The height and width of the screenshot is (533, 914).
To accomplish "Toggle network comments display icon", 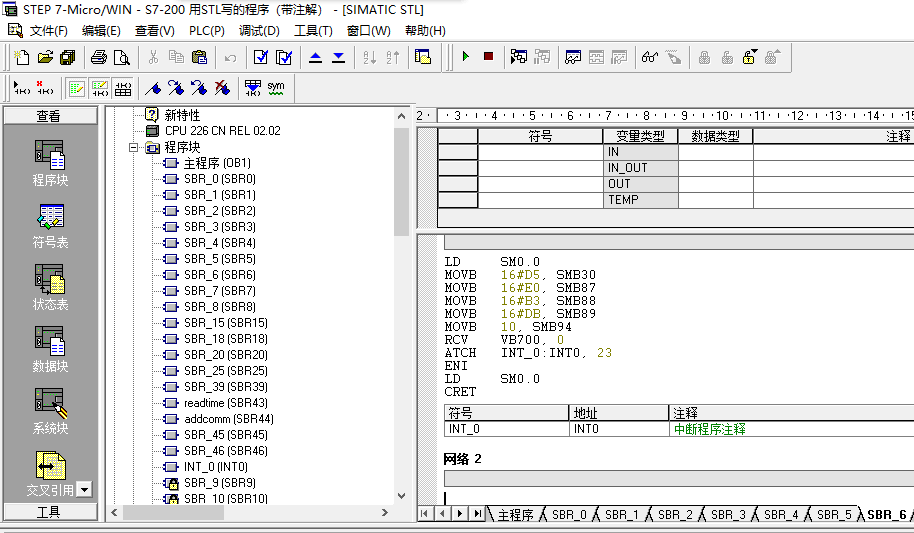I will 100,88.
